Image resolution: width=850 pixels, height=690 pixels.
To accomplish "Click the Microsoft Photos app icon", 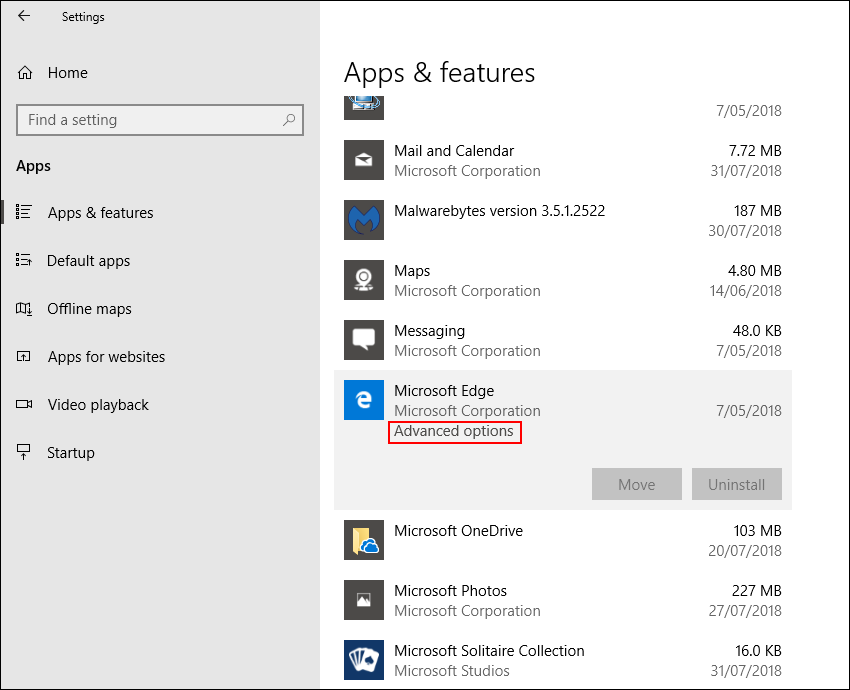I will pos(364,600).
